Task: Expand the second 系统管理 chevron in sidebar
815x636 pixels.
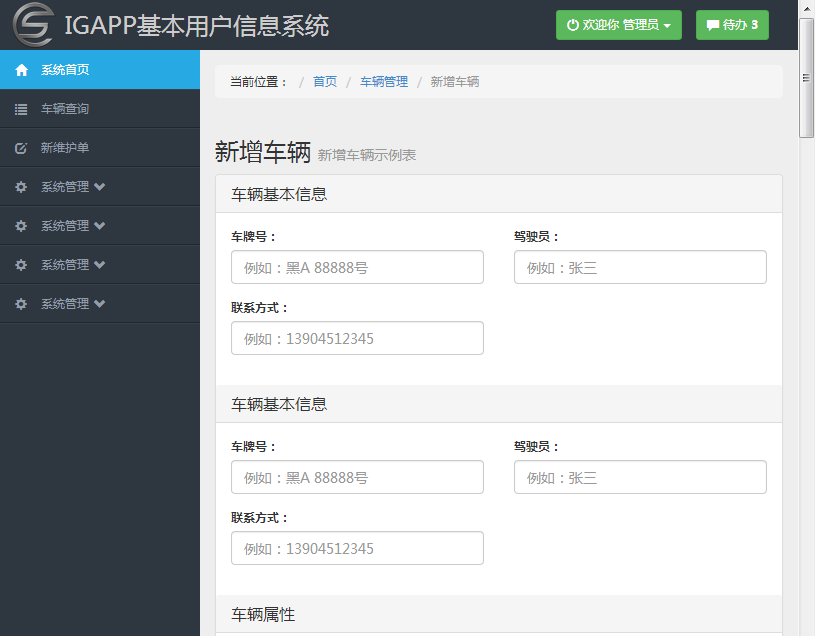Action: 100,226
